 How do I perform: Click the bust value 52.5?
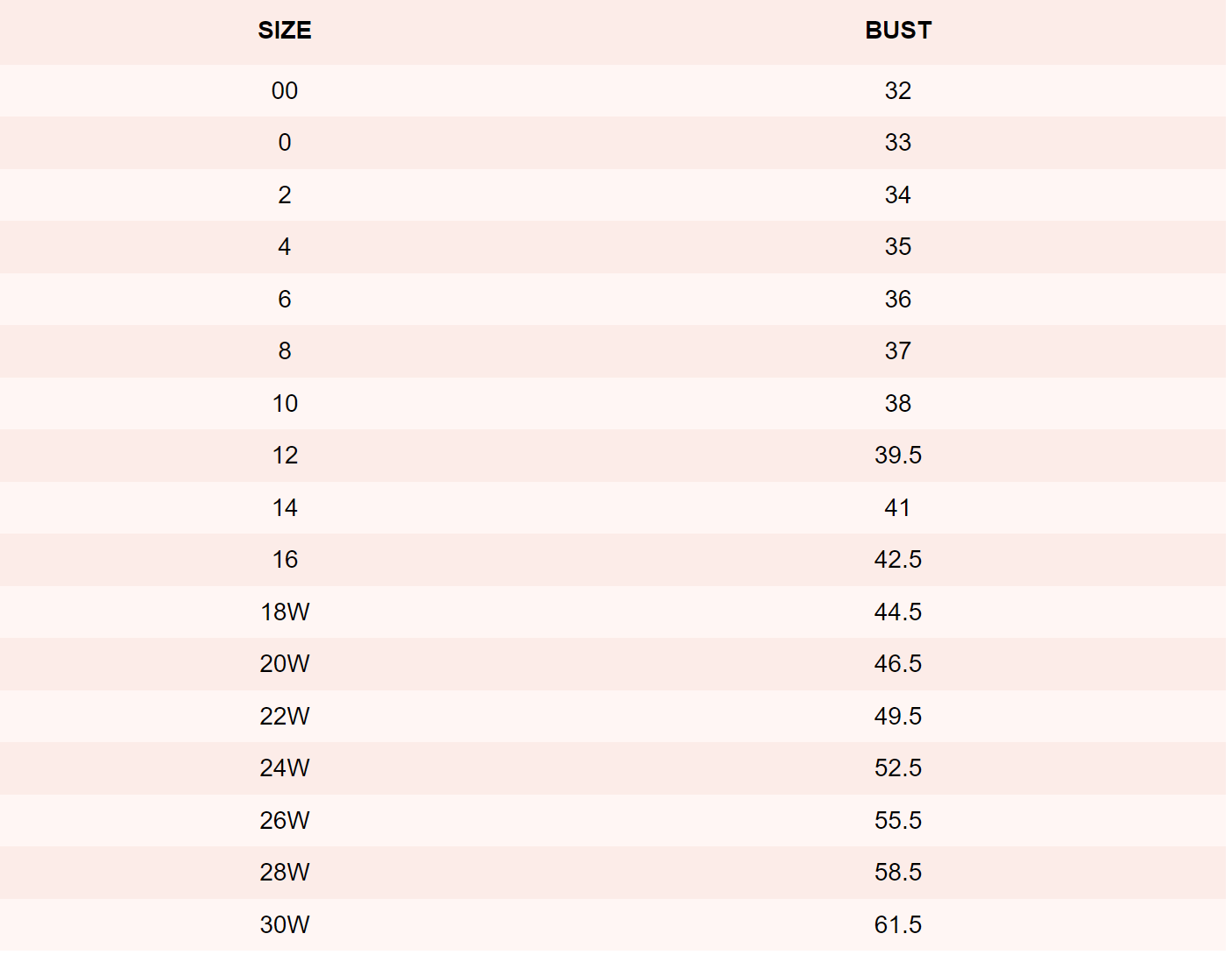point(898,768)
